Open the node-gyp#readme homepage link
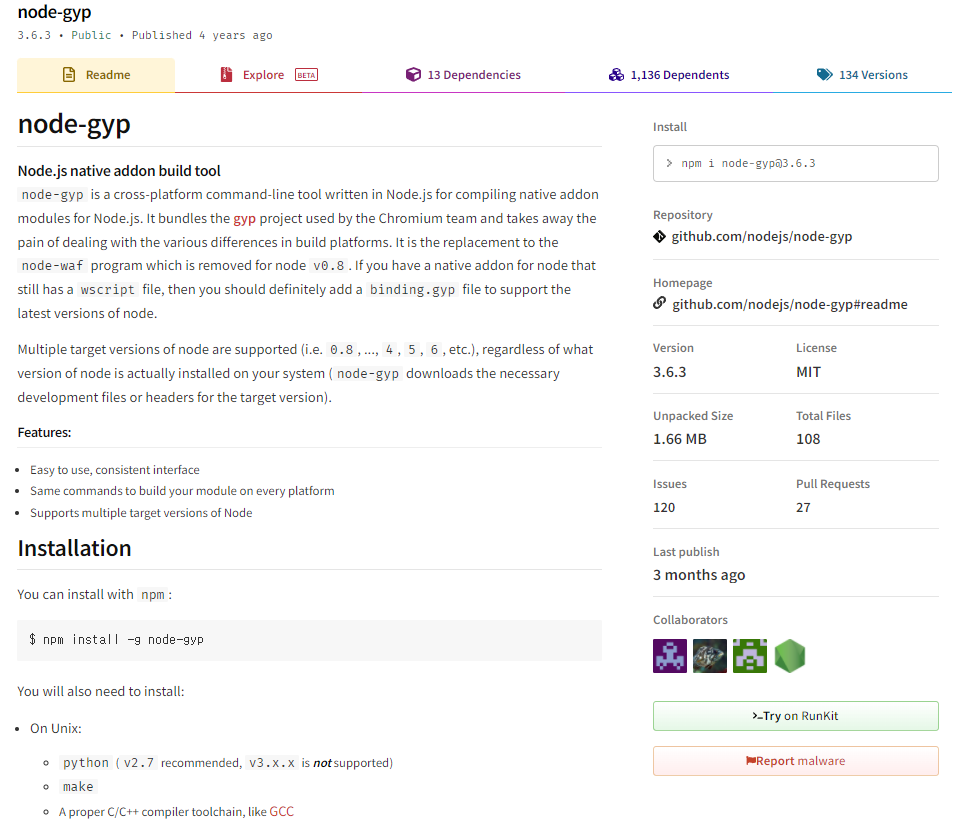 [789, 304]
